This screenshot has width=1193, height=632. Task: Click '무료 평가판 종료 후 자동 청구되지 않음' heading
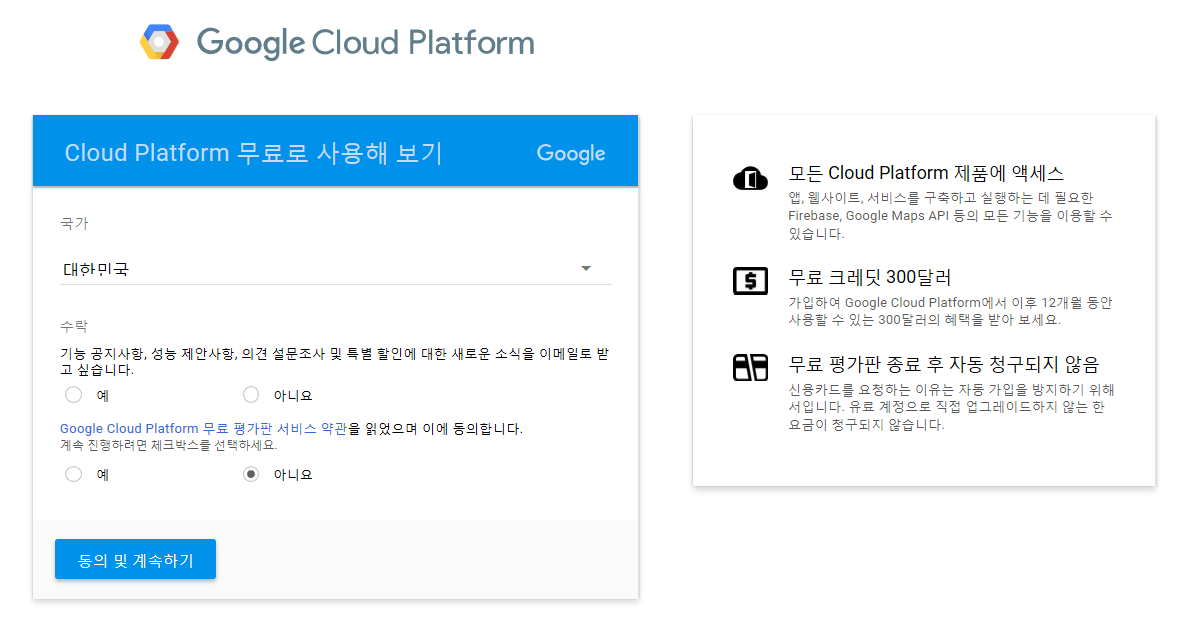point(944,365)
